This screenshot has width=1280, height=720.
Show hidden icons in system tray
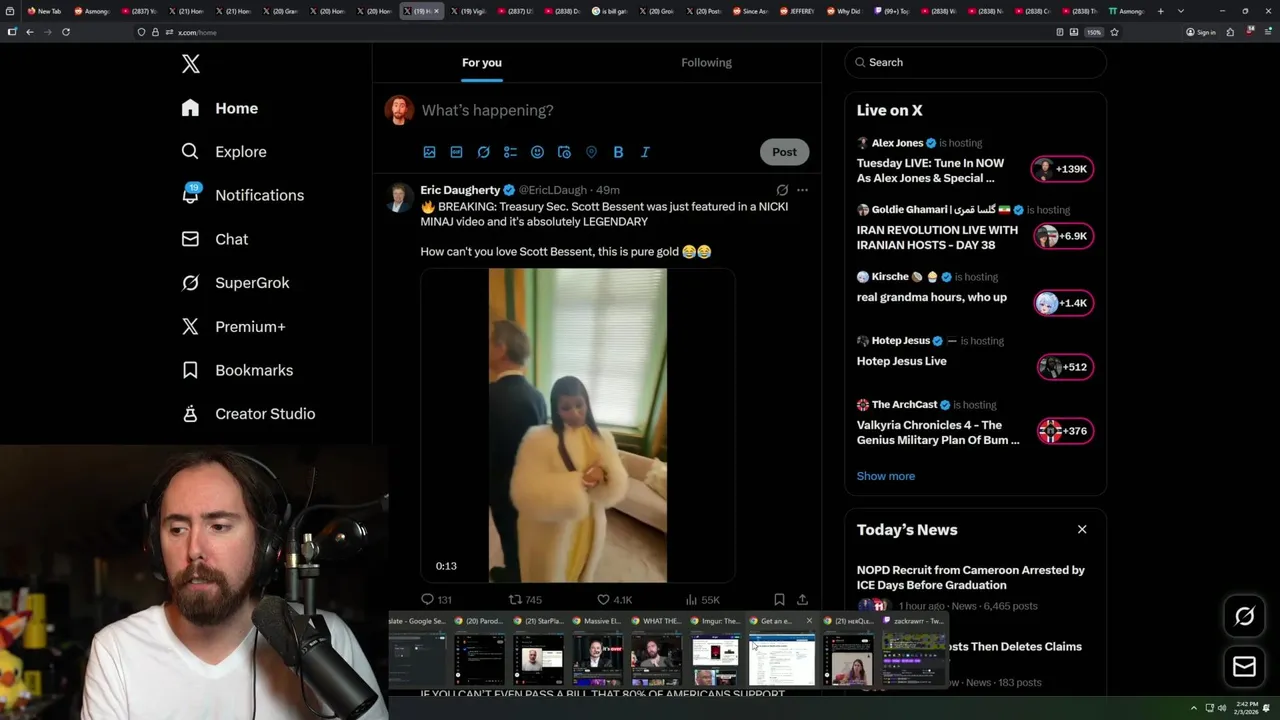coord(1194,708)
